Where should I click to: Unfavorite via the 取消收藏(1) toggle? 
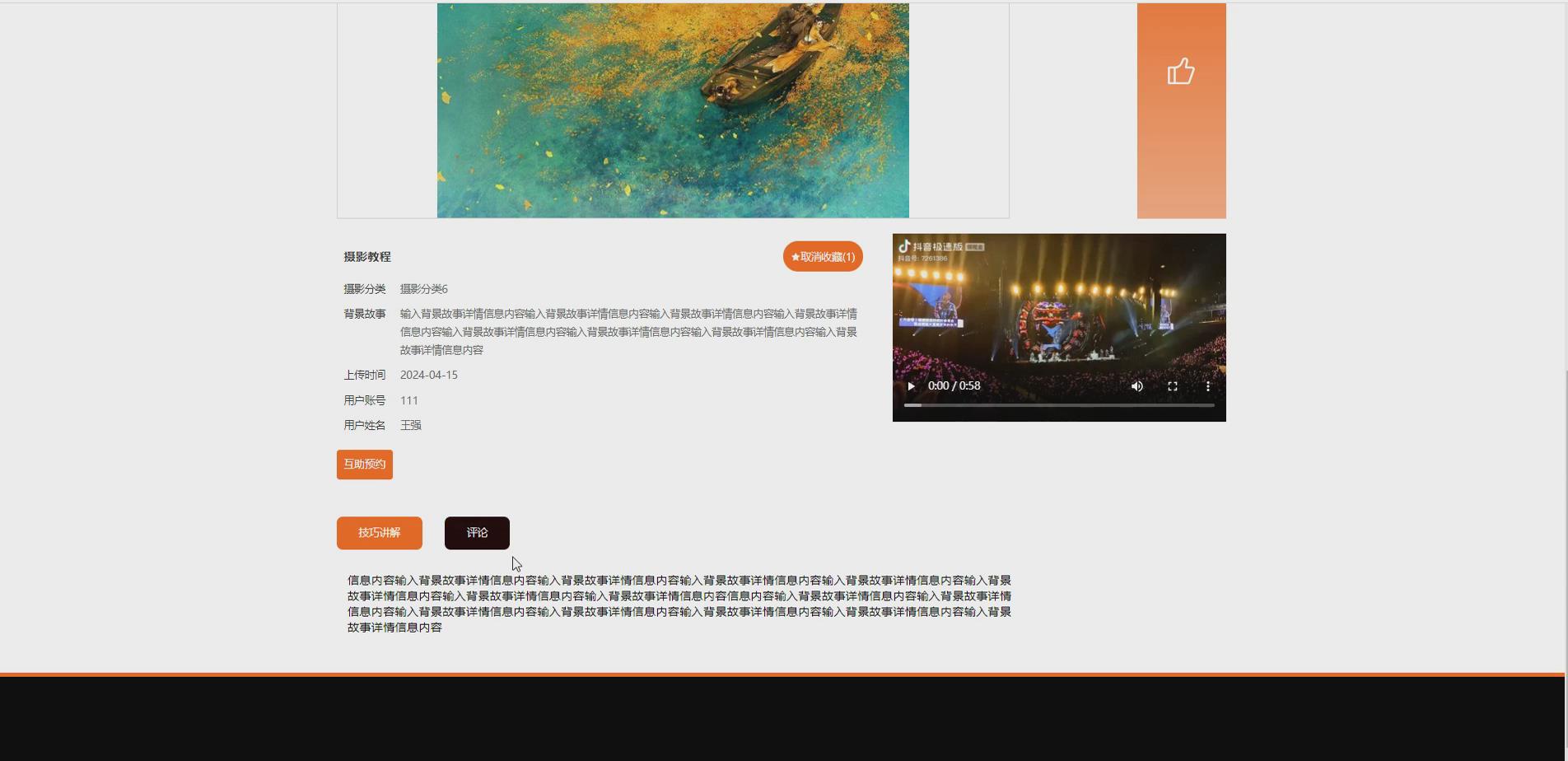point(822,256)
